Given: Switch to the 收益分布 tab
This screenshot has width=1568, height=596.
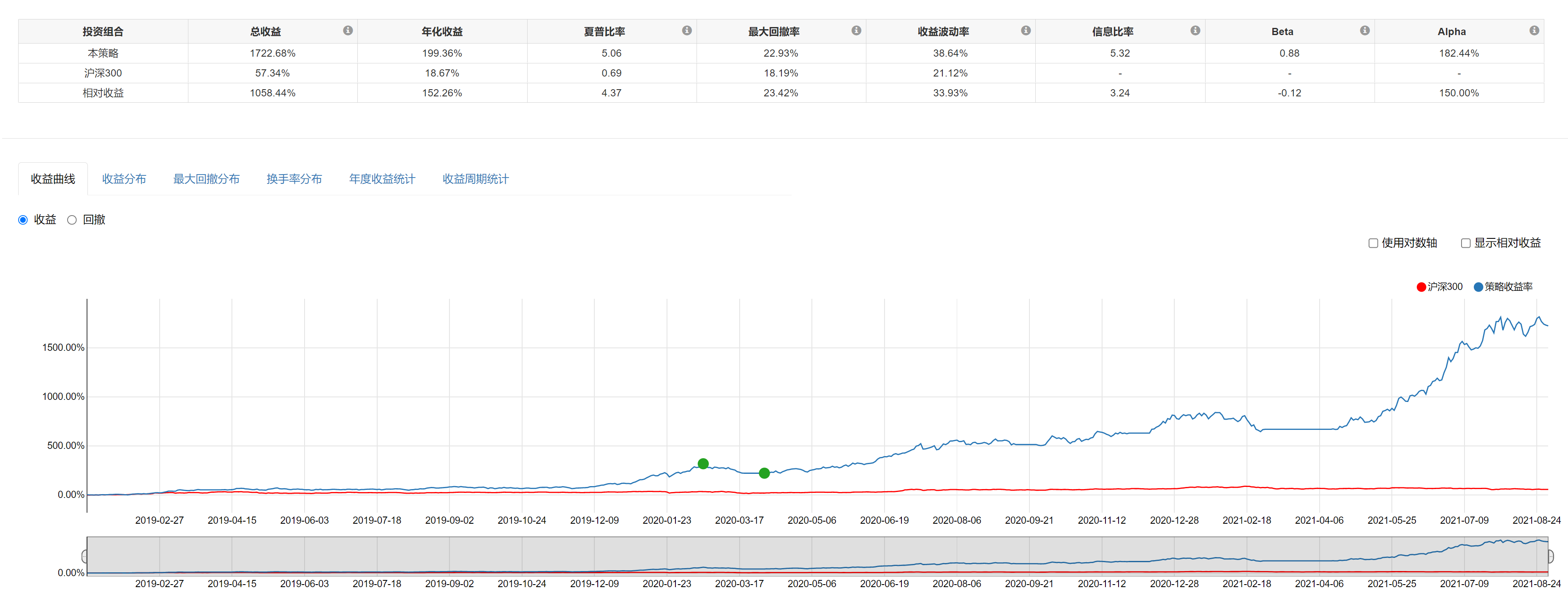Looking at the screenshot, I should click(124, 178).
